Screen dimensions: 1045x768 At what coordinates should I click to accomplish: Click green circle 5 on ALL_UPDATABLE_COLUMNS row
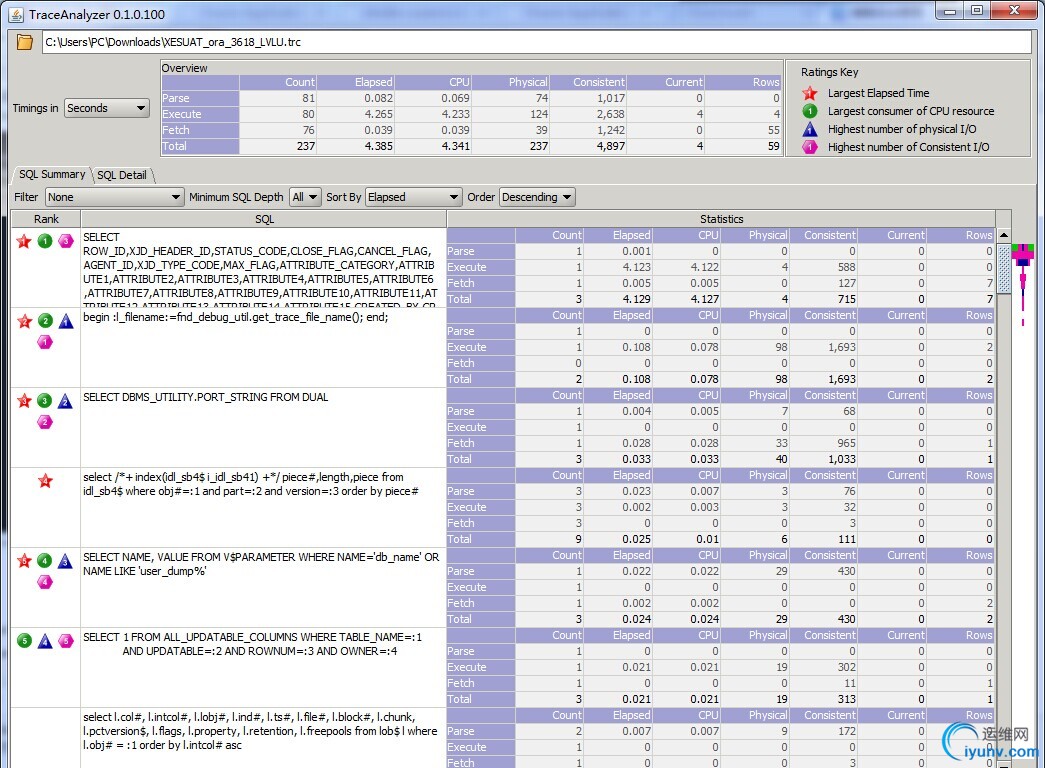[24, 641]
